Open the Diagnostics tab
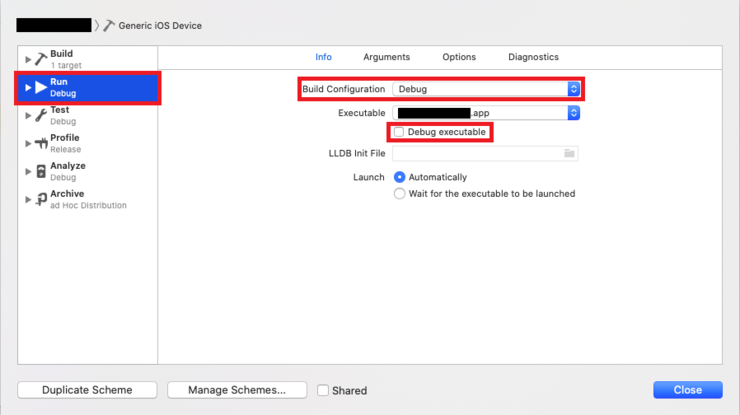Viewport: 740px width, 415px height. (x=533, y=57)
